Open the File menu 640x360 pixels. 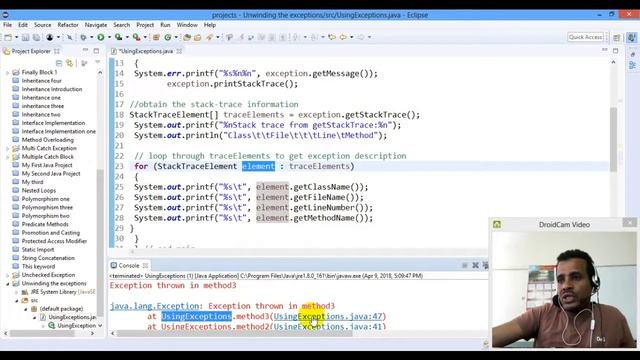click(x=7, y=25)
